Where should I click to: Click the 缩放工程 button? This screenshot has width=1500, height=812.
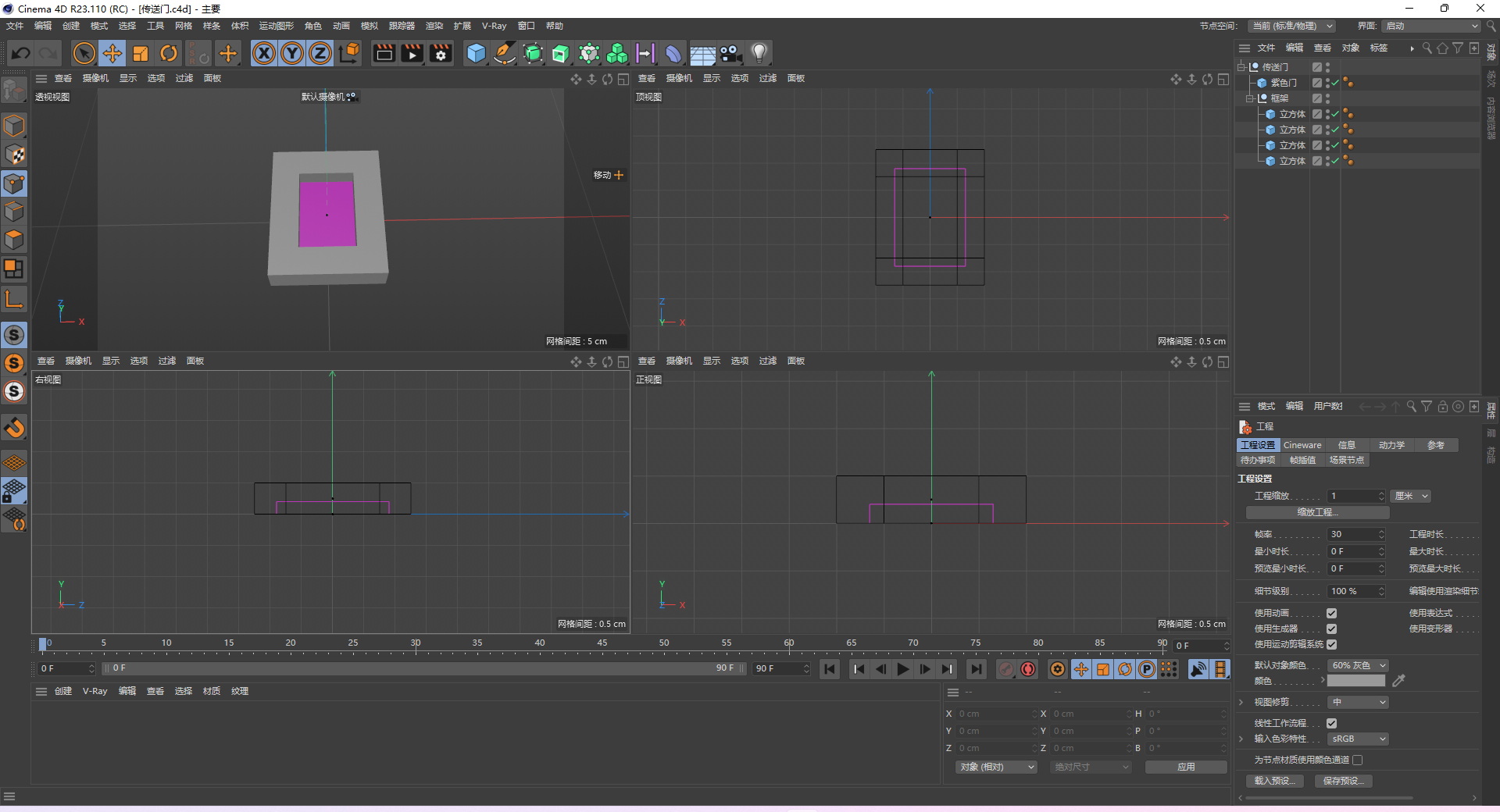(x=1317, y=512)
